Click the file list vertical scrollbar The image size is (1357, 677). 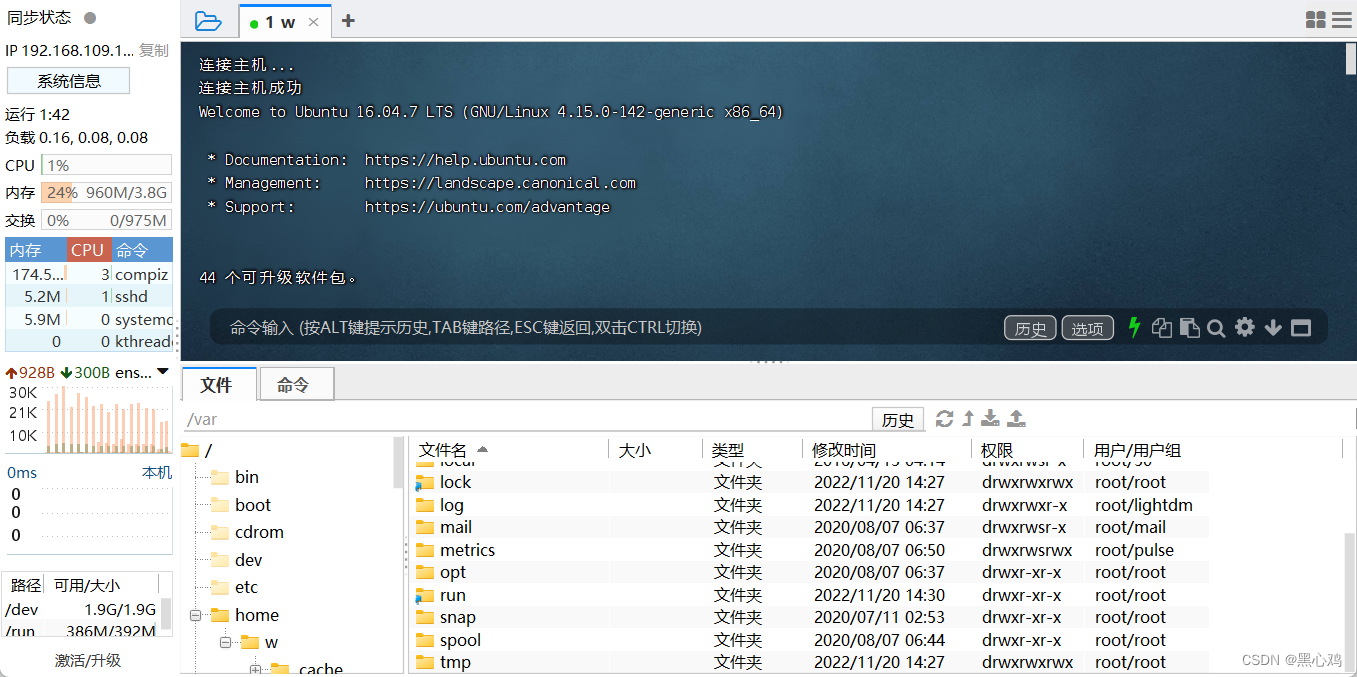pyautogui.click(x=1350, y=600)
